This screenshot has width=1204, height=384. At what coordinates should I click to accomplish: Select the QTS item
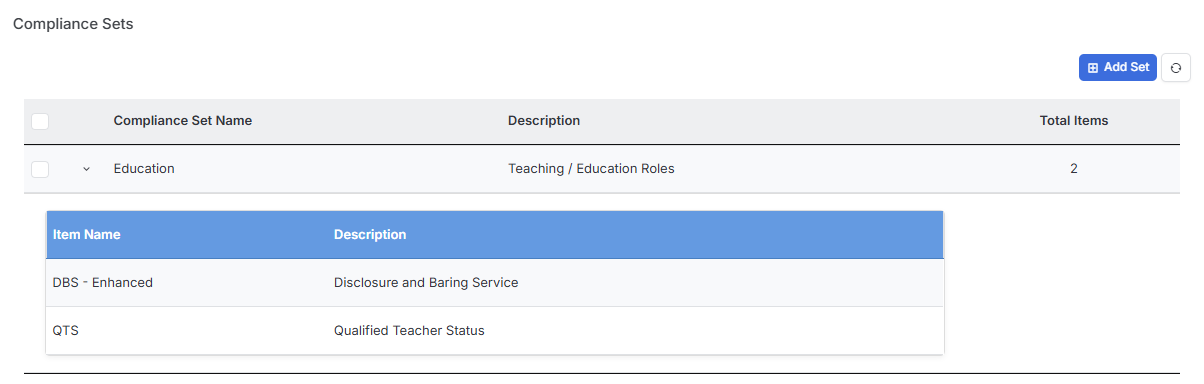pos(65,331)
